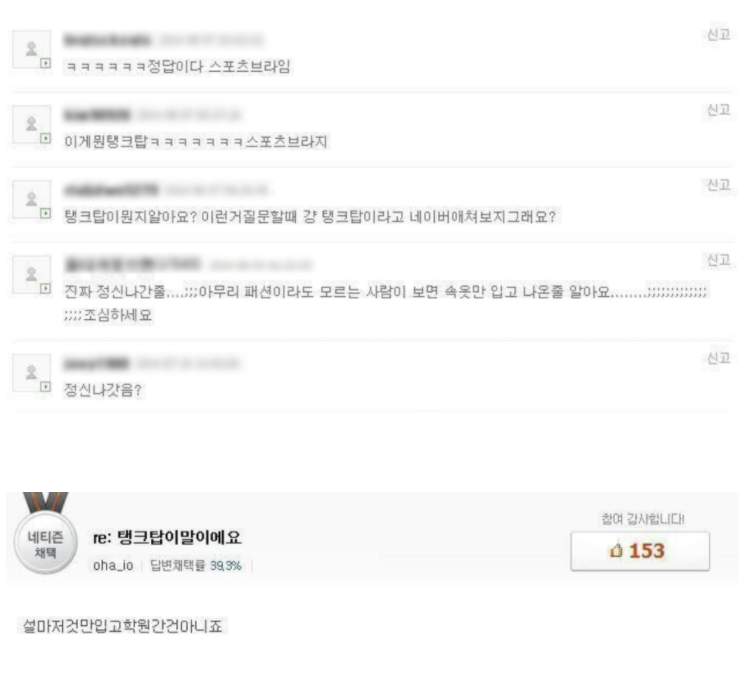Expand the green arrow on the 탱크탑이뭔지알아요 comment
Viewport: 742px width, 684px height.
(45, 213)
